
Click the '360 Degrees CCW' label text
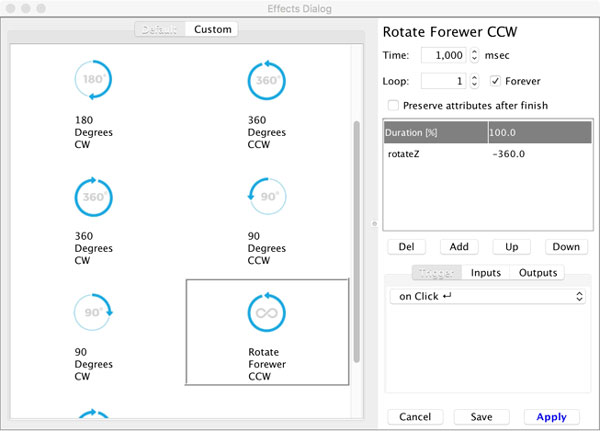click(267, 132)
